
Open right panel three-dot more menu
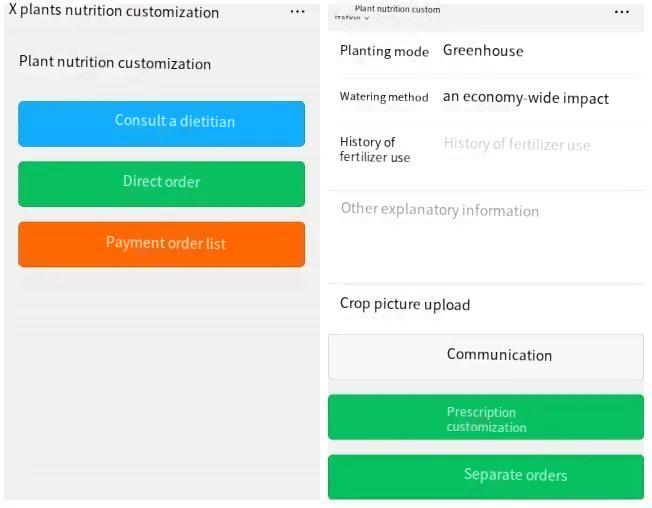point(622,12)
